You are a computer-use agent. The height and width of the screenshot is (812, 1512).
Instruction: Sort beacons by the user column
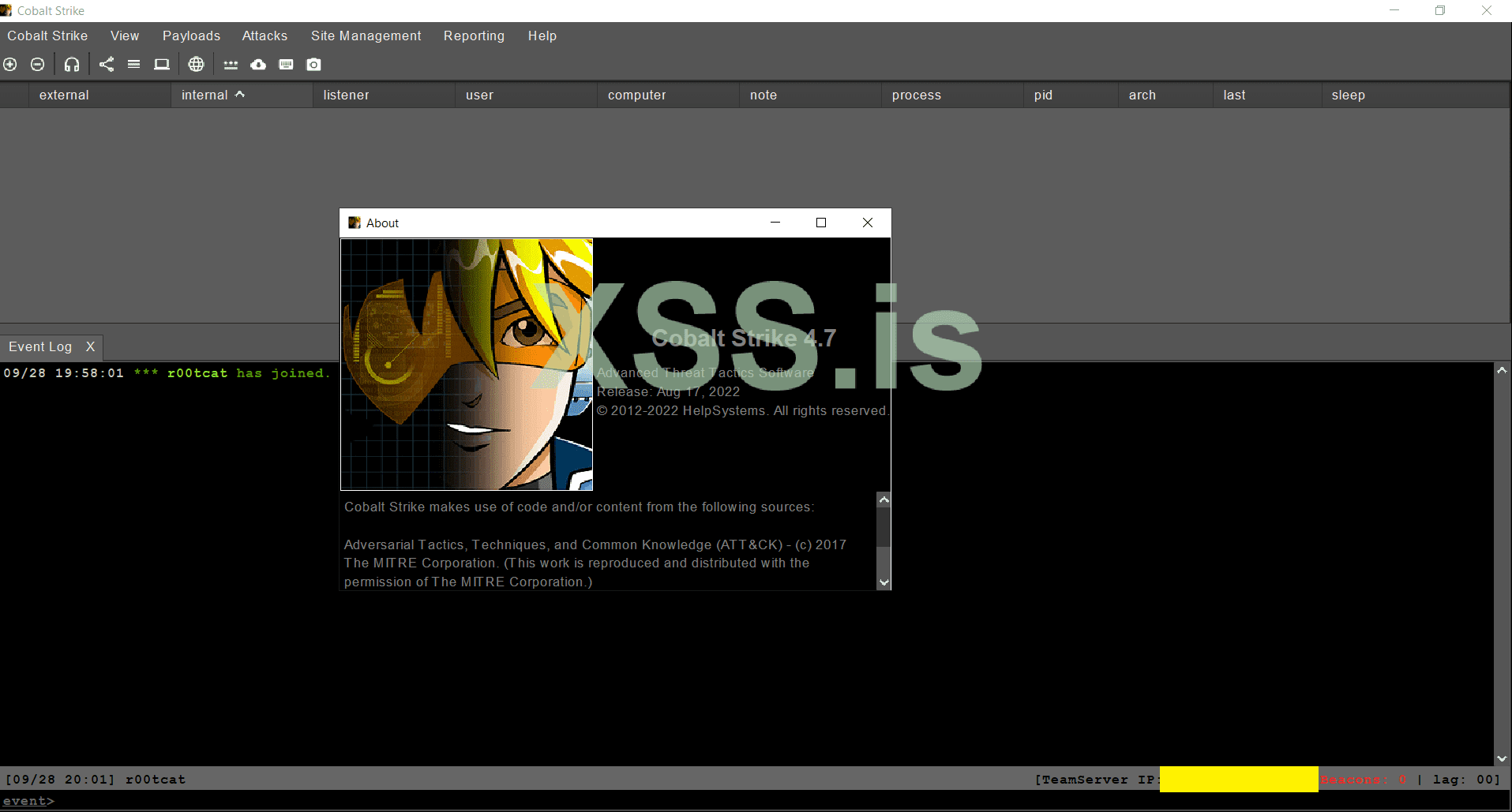coord(479,95)
